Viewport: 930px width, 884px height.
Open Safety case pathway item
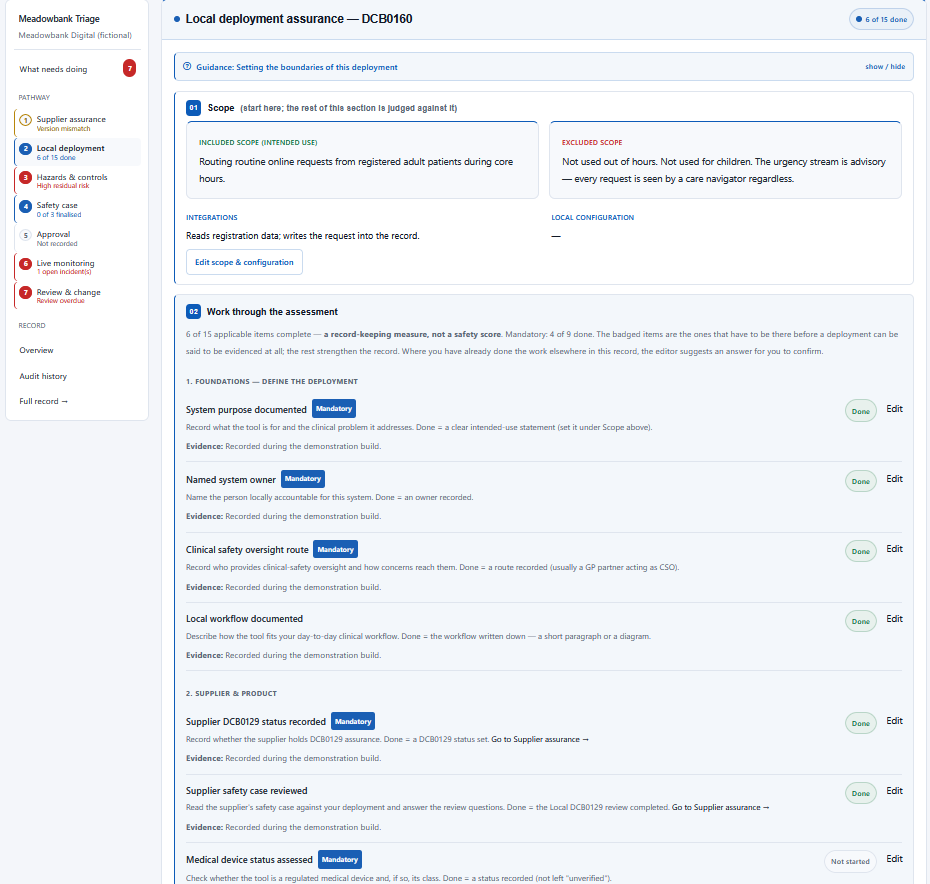(x=78, y=209)
